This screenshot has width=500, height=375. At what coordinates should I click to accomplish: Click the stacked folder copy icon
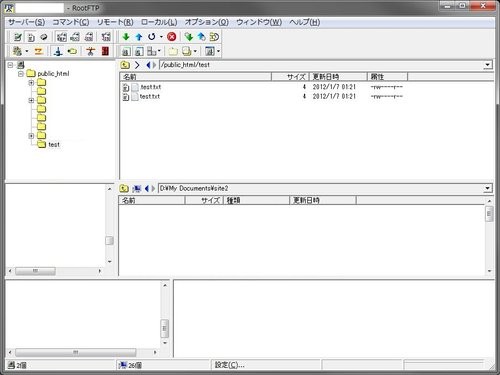187,51
